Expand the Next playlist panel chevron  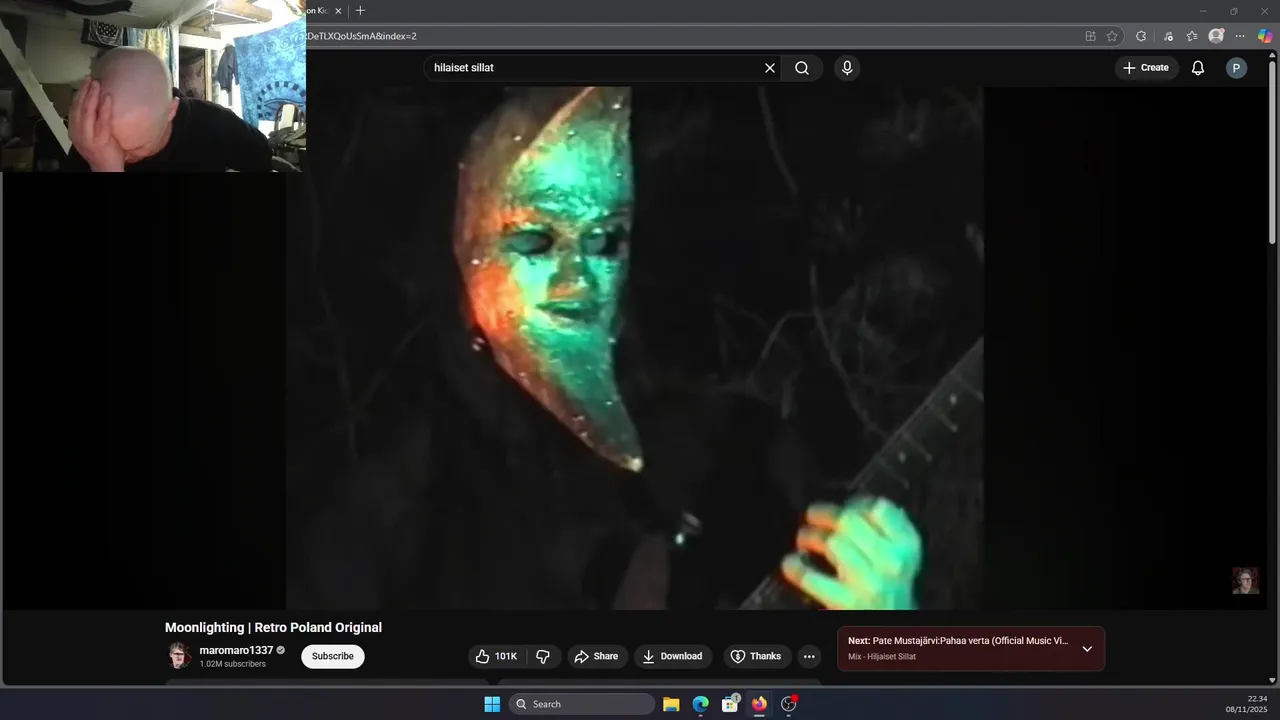(1087, 648)
